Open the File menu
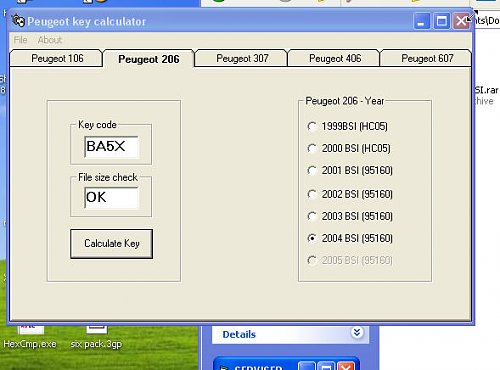 [20, 40]
